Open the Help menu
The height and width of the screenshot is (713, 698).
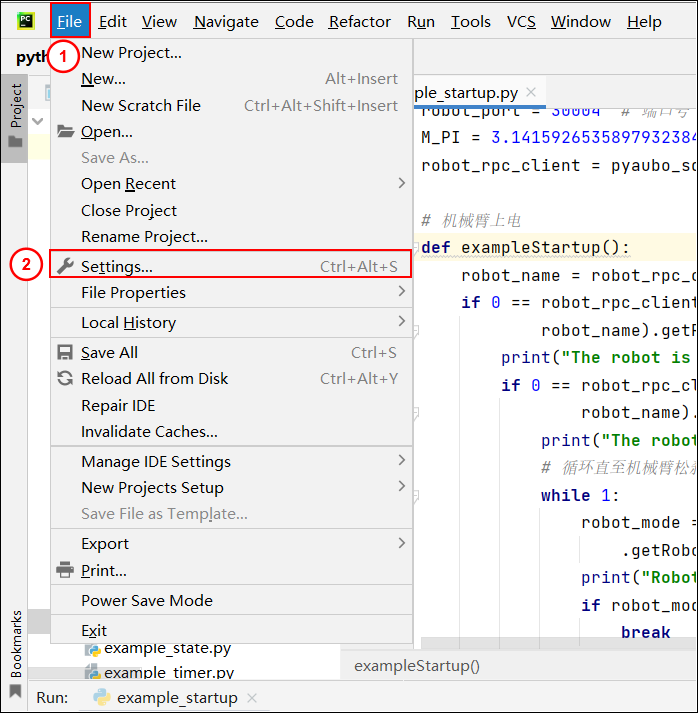coord(644,21)
